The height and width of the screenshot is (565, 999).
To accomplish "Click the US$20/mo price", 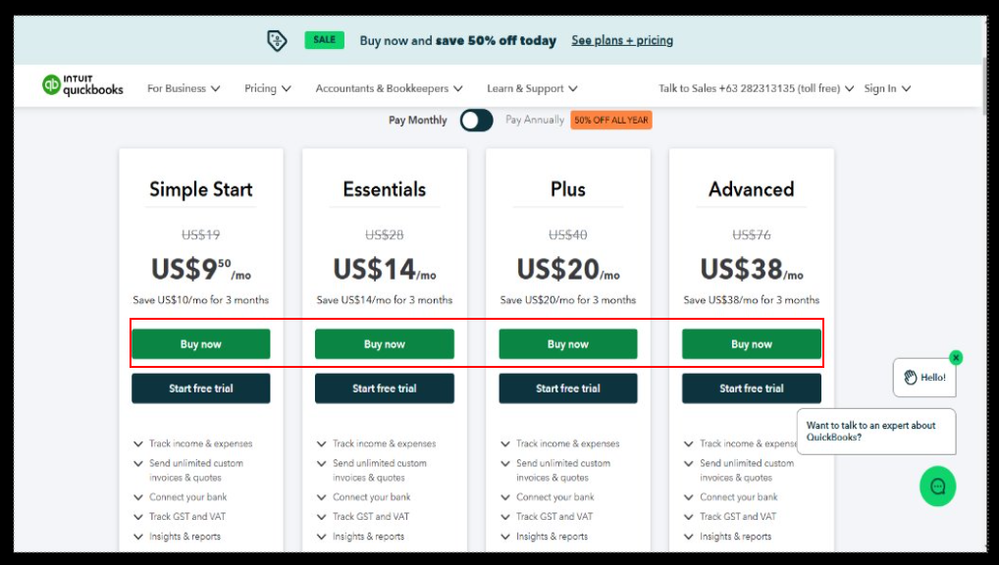I will pyautogui.click(x=568, y=269).
